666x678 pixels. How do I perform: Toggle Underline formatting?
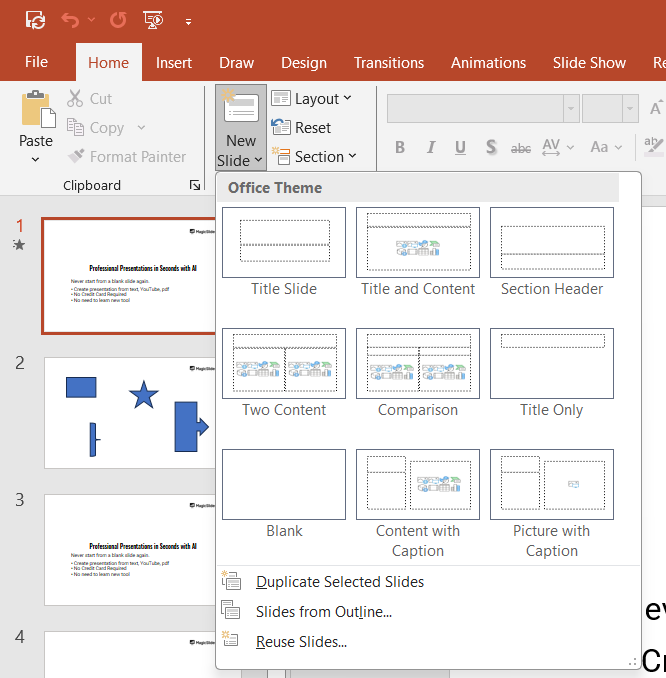coord(460,147)
